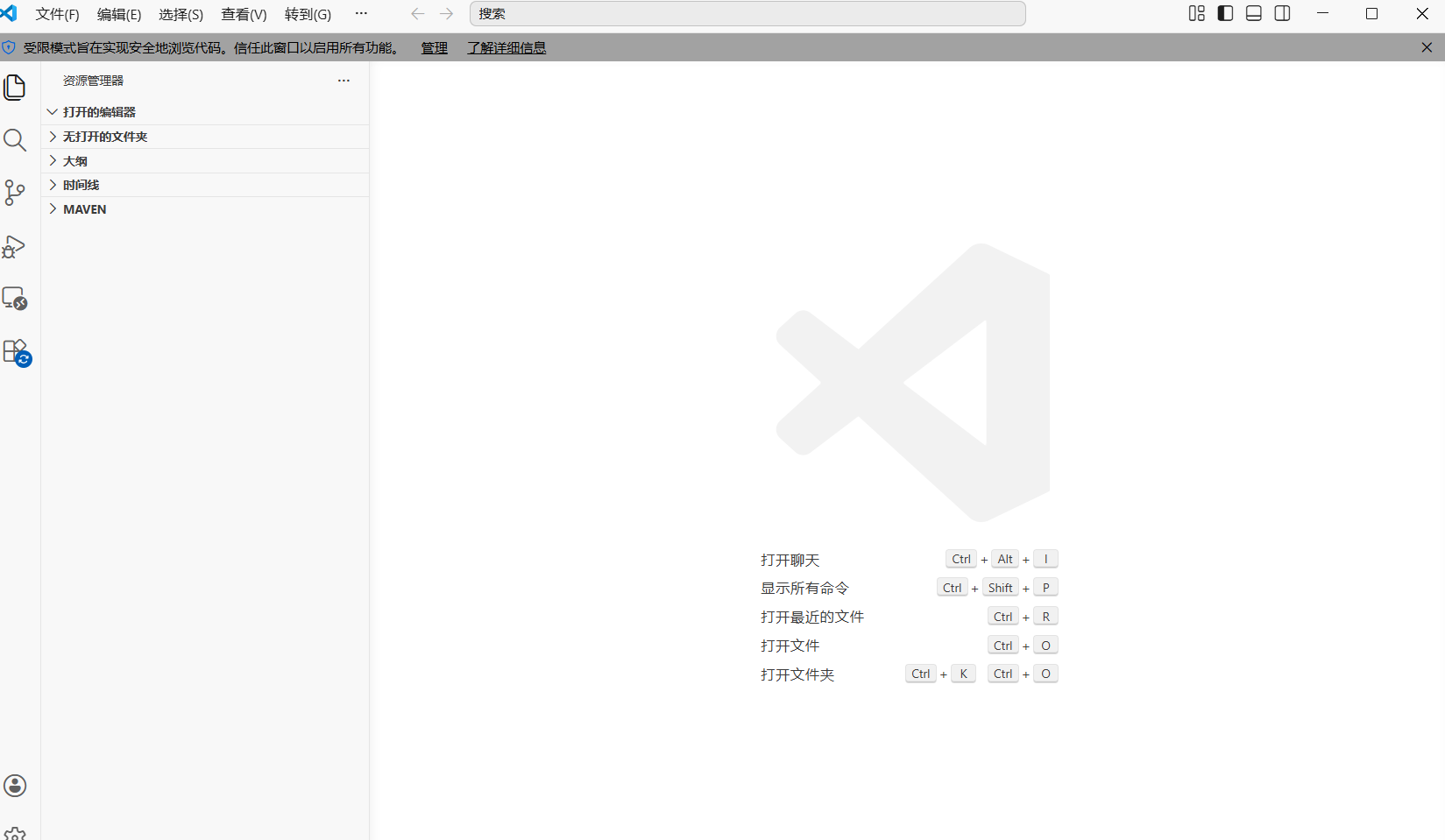Viewport: 1445px width, 840px height.
Task: Expand the 大纲 section
Action: (x=205, y=161)
